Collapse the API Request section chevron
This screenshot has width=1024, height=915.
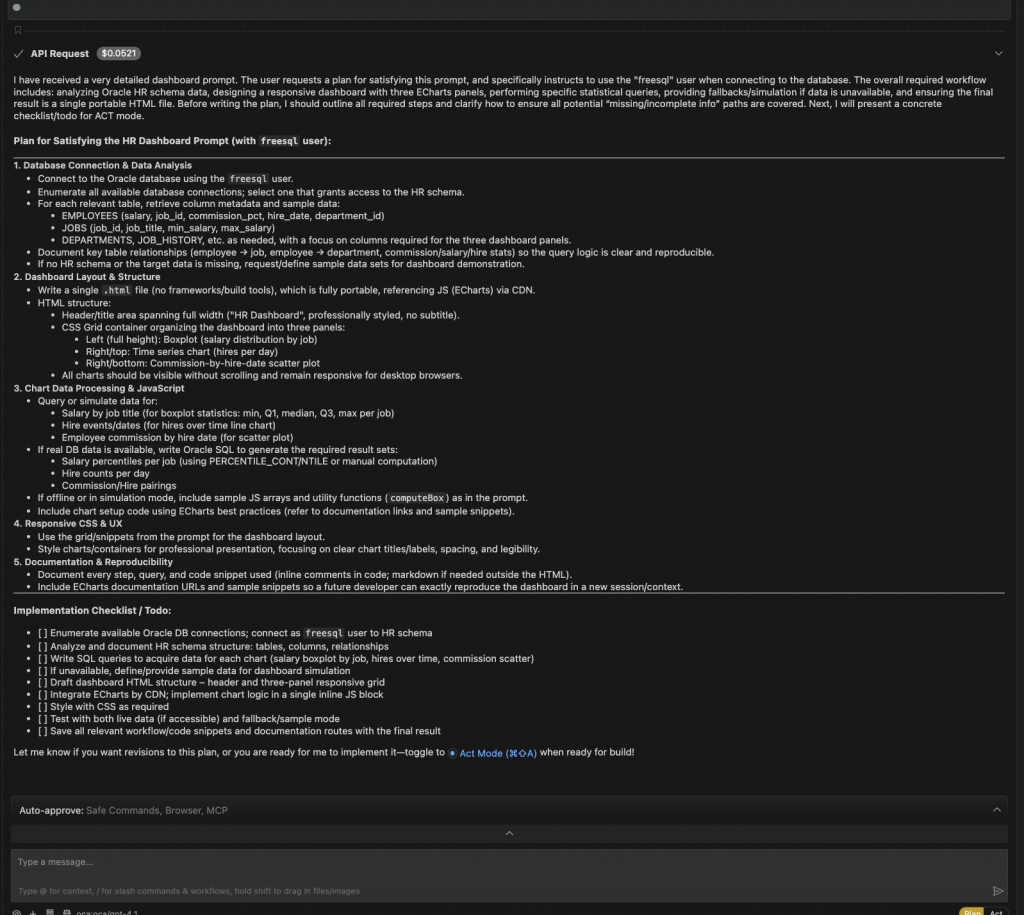999,54
